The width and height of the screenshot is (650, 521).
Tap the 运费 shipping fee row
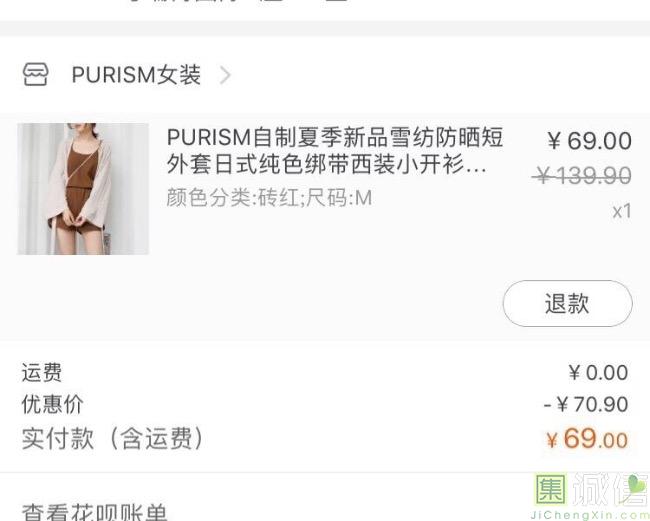pyautogui.click(x=325, y=372)
